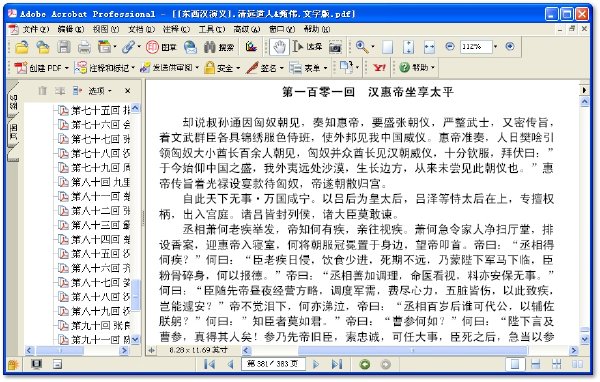Open the 高级 menu

click(x=247, y=29)
